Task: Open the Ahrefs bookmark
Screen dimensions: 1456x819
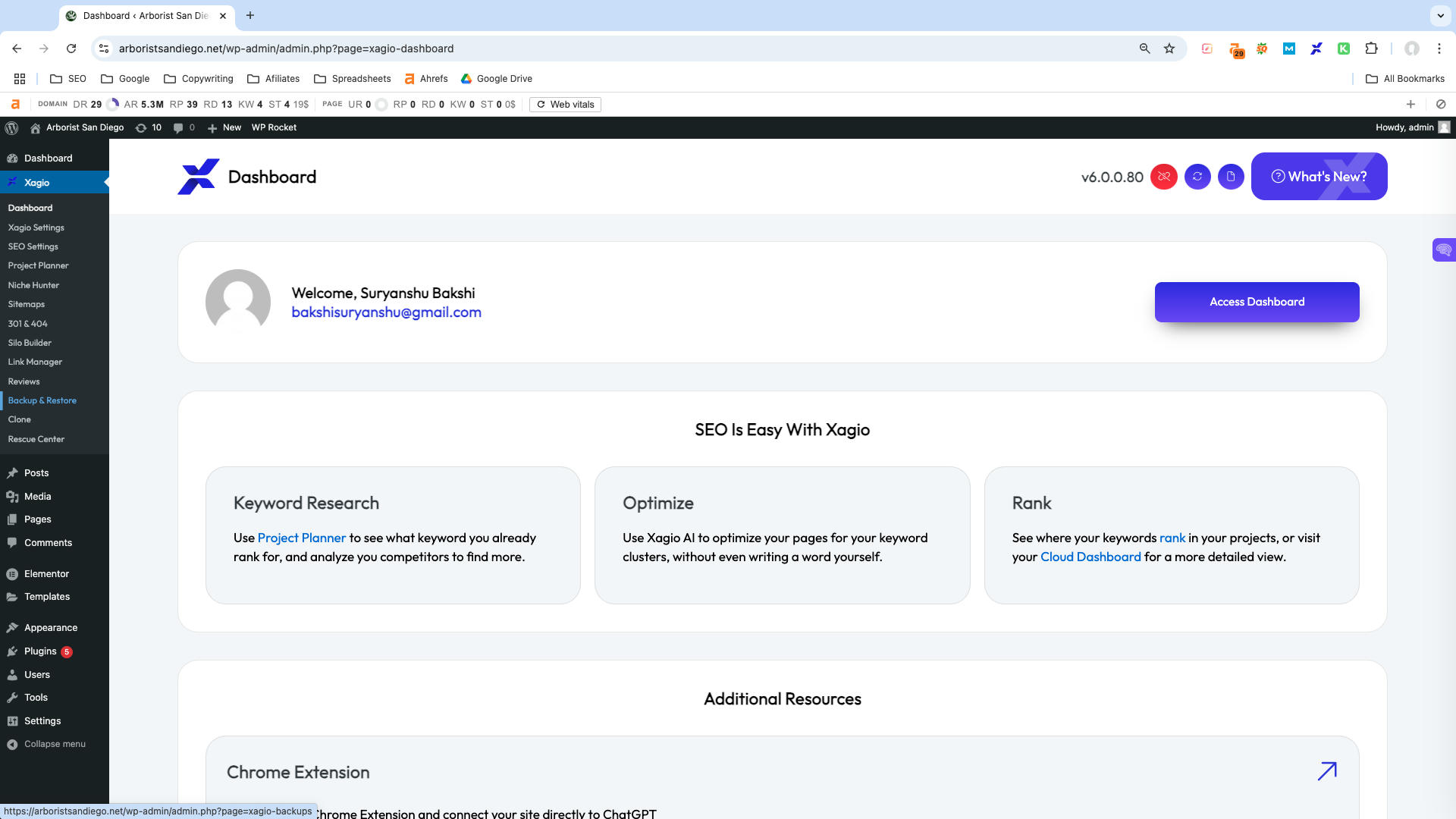Action: pyautogui.click(x=425, y=79)
